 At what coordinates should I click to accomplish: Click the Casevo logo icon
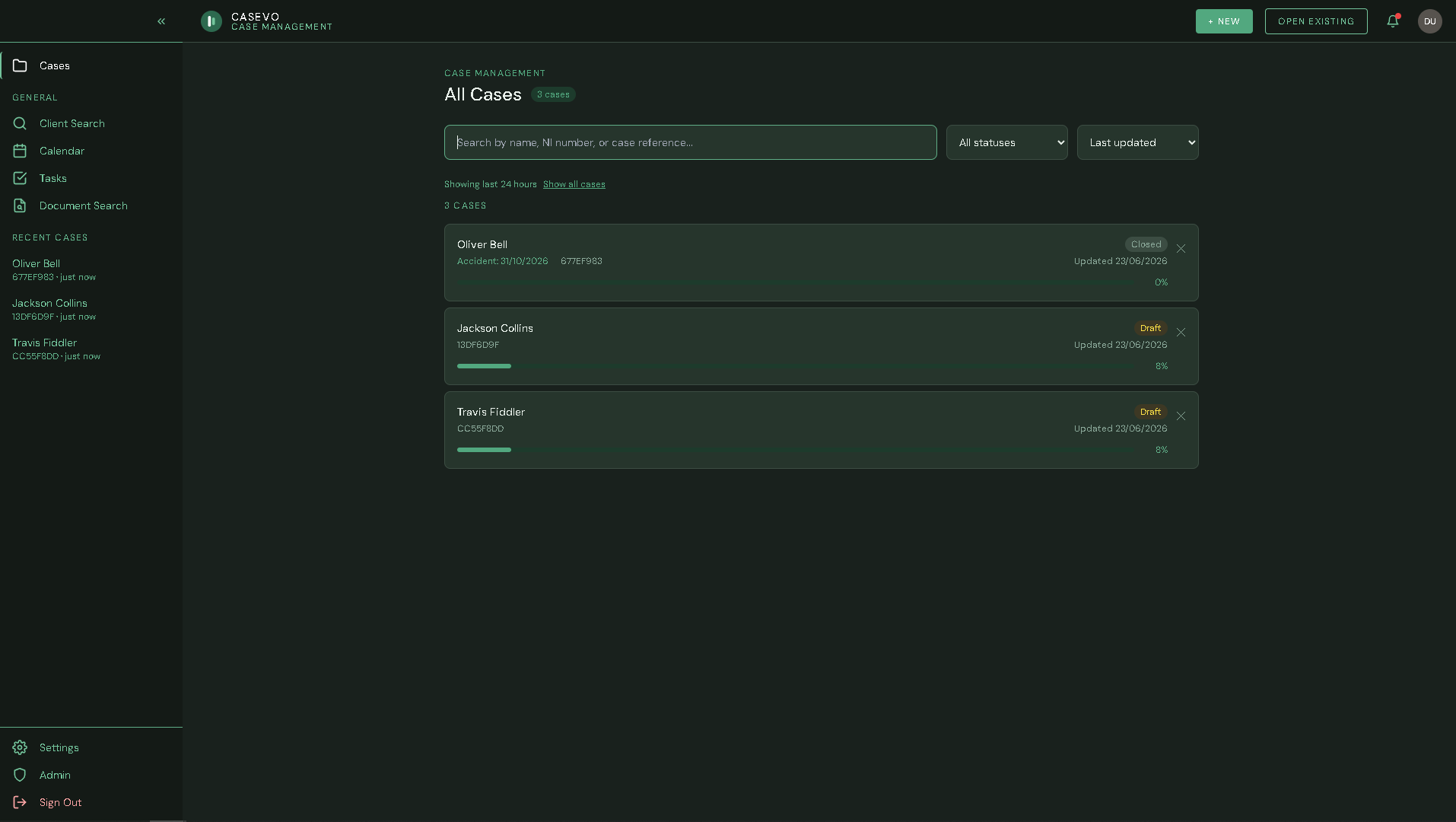211,21
